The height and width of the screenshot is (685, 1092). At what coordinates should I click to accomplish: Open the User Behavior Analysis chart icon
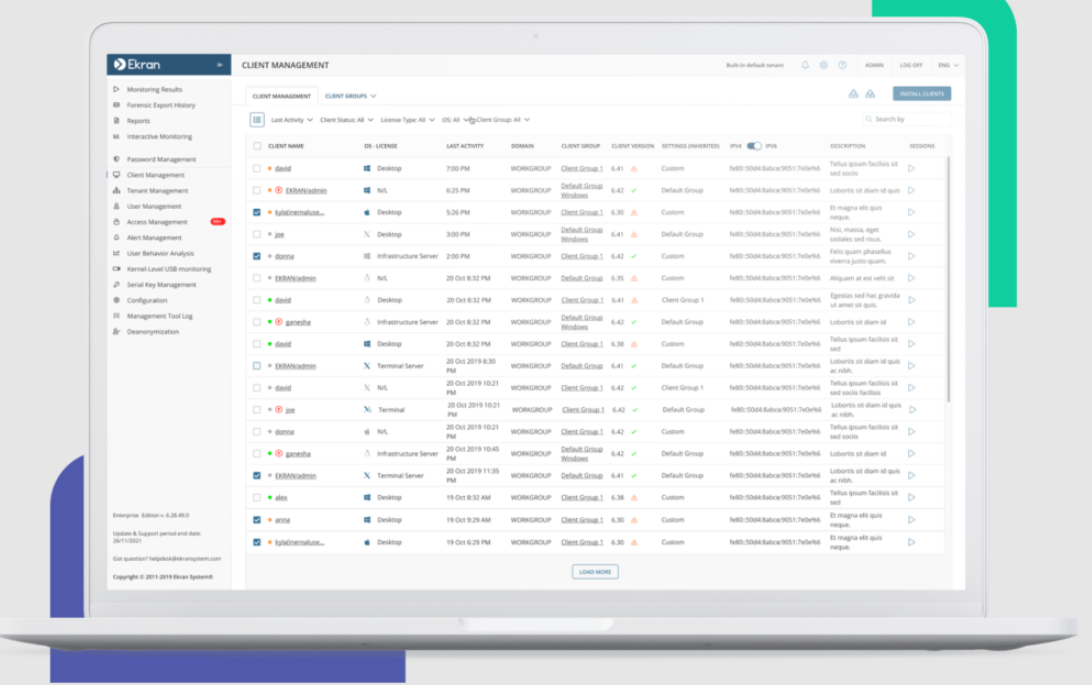[116, 253]
